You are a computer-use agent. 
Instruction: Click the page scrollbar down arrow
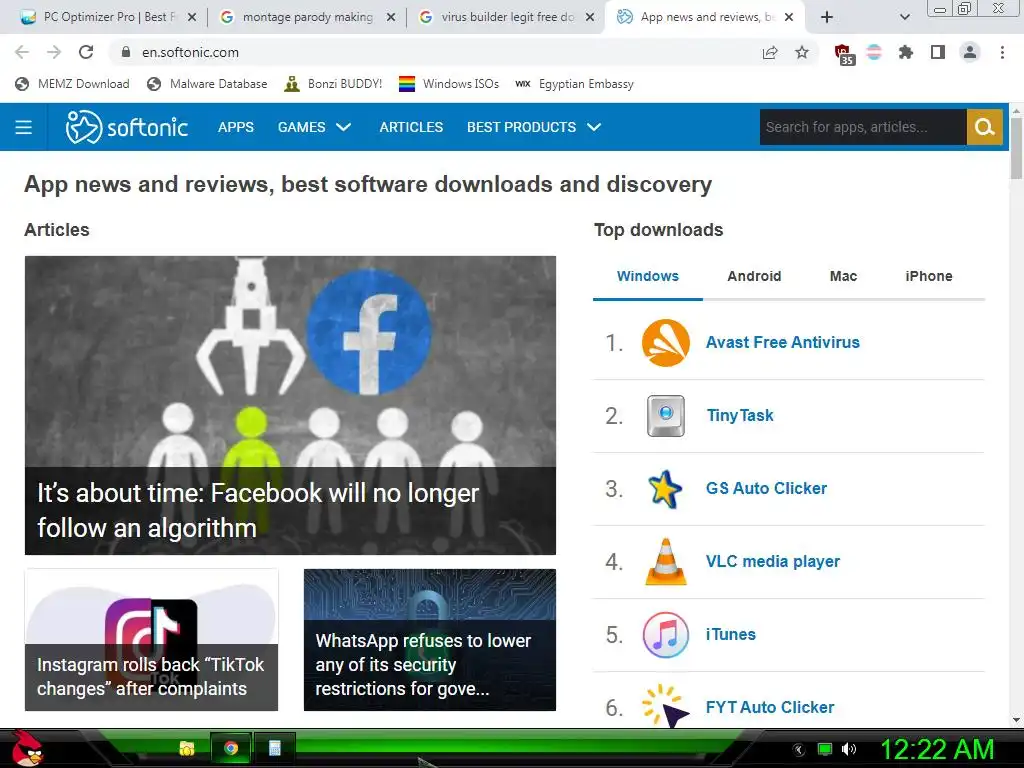(x=1016, y=720)
